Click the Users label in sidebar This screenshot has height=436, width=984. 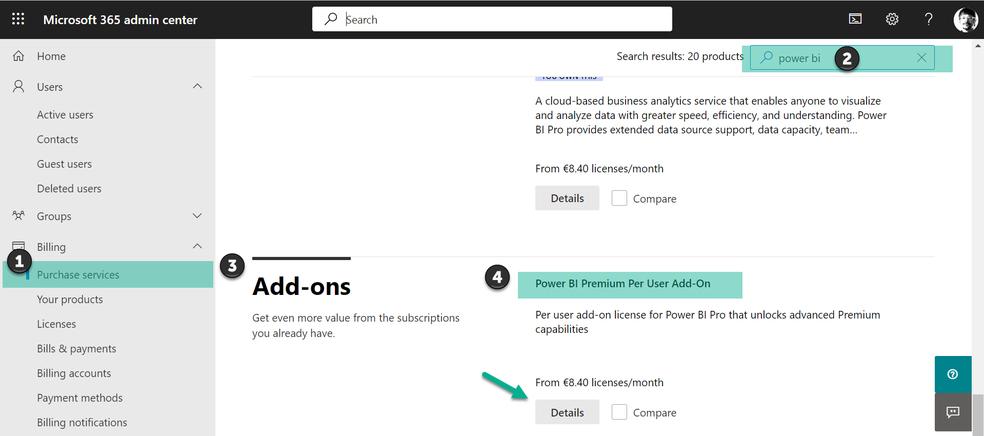click(50, 87)
